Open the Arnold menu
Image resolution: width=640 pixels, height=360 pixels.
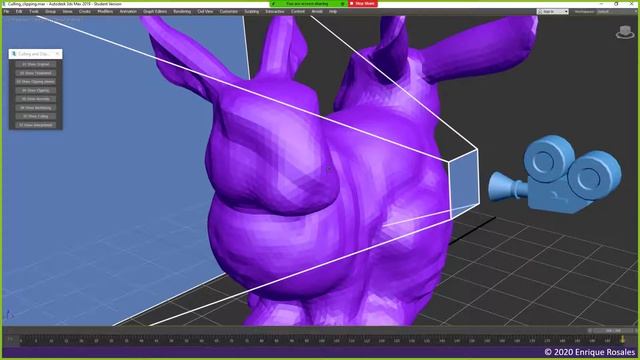coord(317,11)
